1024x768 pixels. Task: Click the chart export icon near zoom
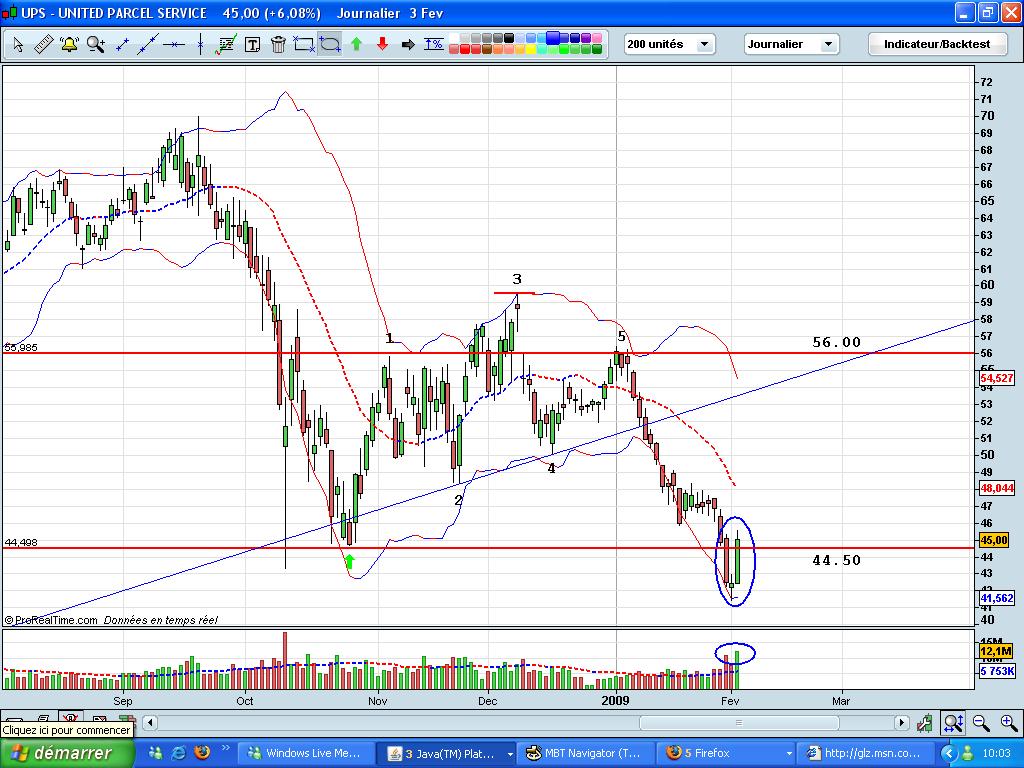pos(924,723)
